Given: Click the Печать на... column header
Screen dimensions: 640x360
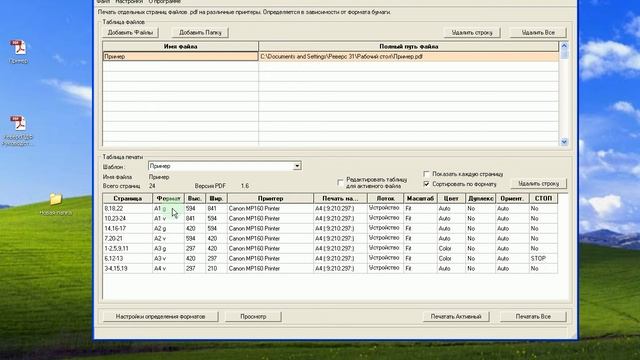Looking at the screenshot, I should (x=340, y=198).
